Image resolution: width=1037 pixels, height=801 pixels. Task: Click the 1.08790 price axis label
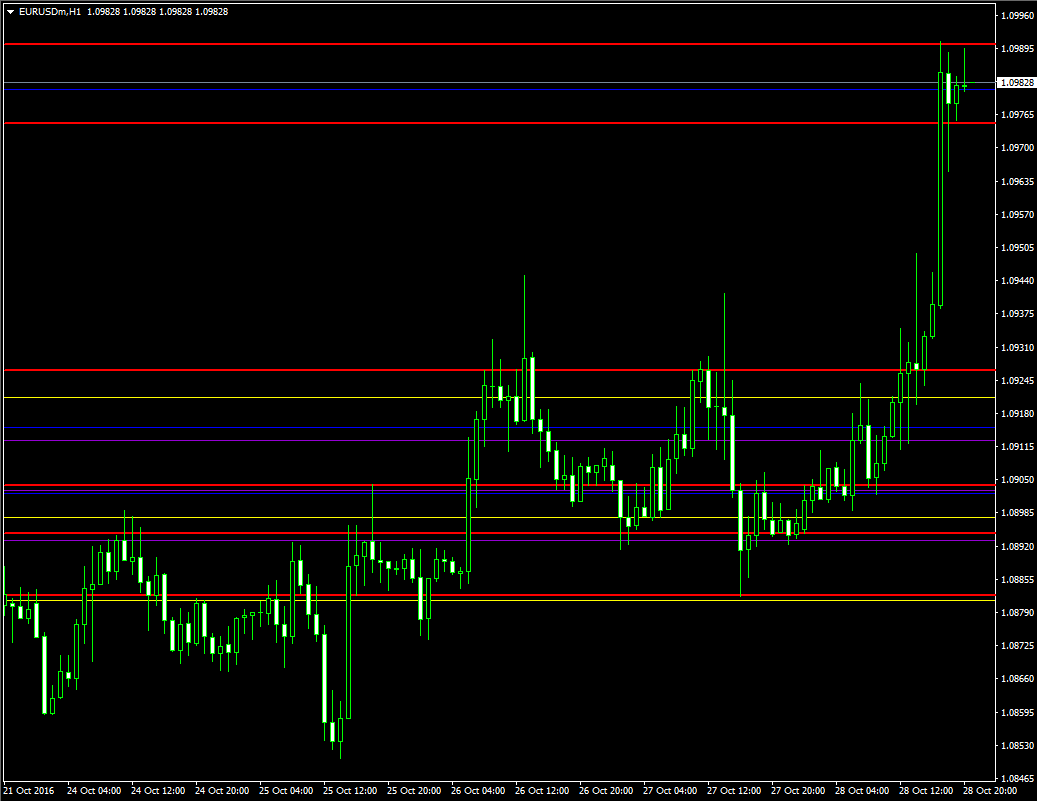pyautogui.click(x=1017, y=613)
